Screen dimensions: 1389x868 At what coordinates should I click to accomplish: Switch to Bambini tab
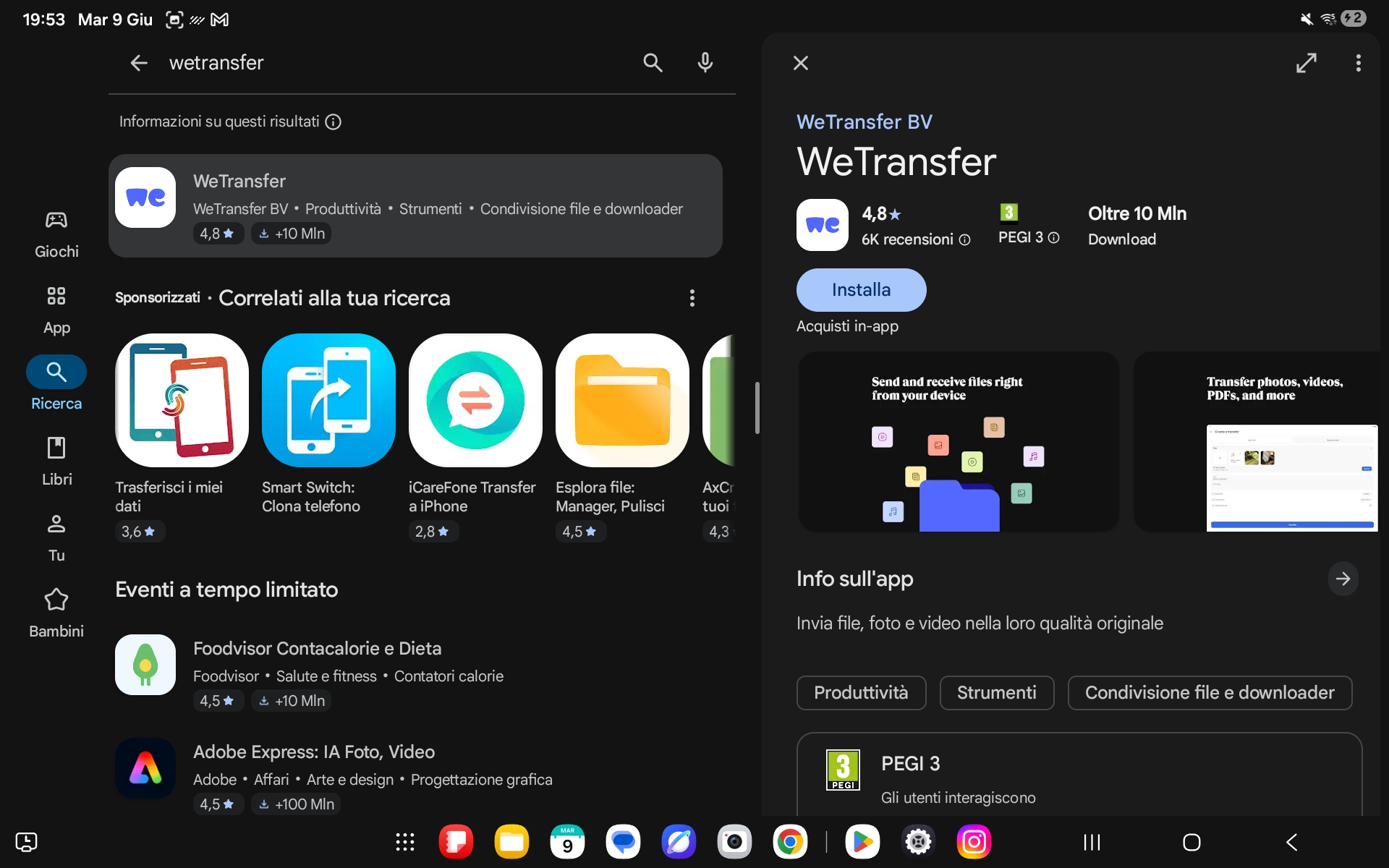[x=56, y=613]
